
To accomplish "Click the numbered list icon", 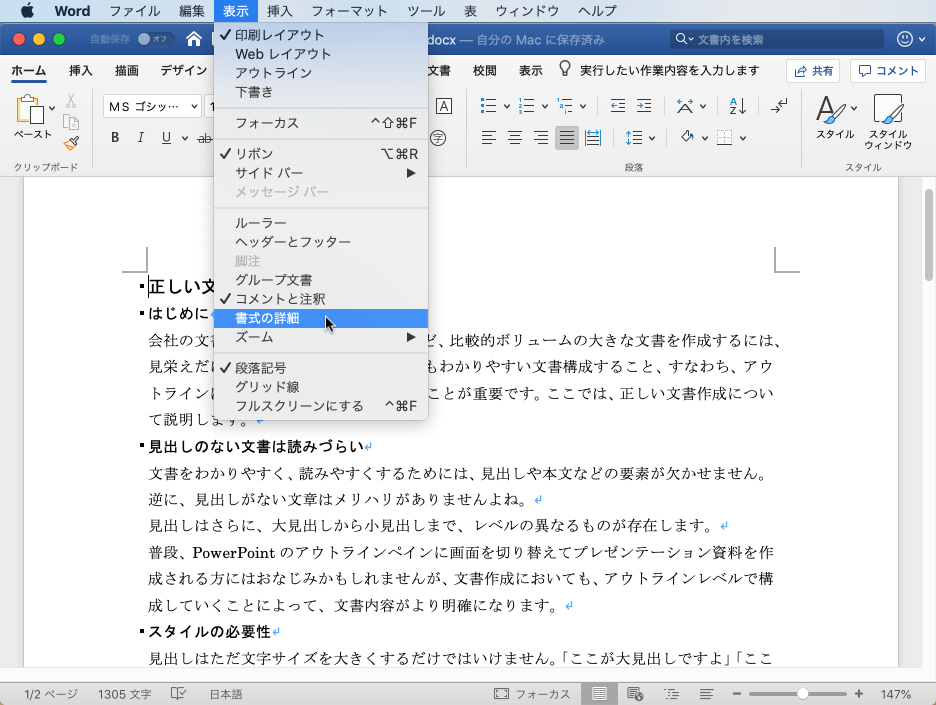I will 526,106.
